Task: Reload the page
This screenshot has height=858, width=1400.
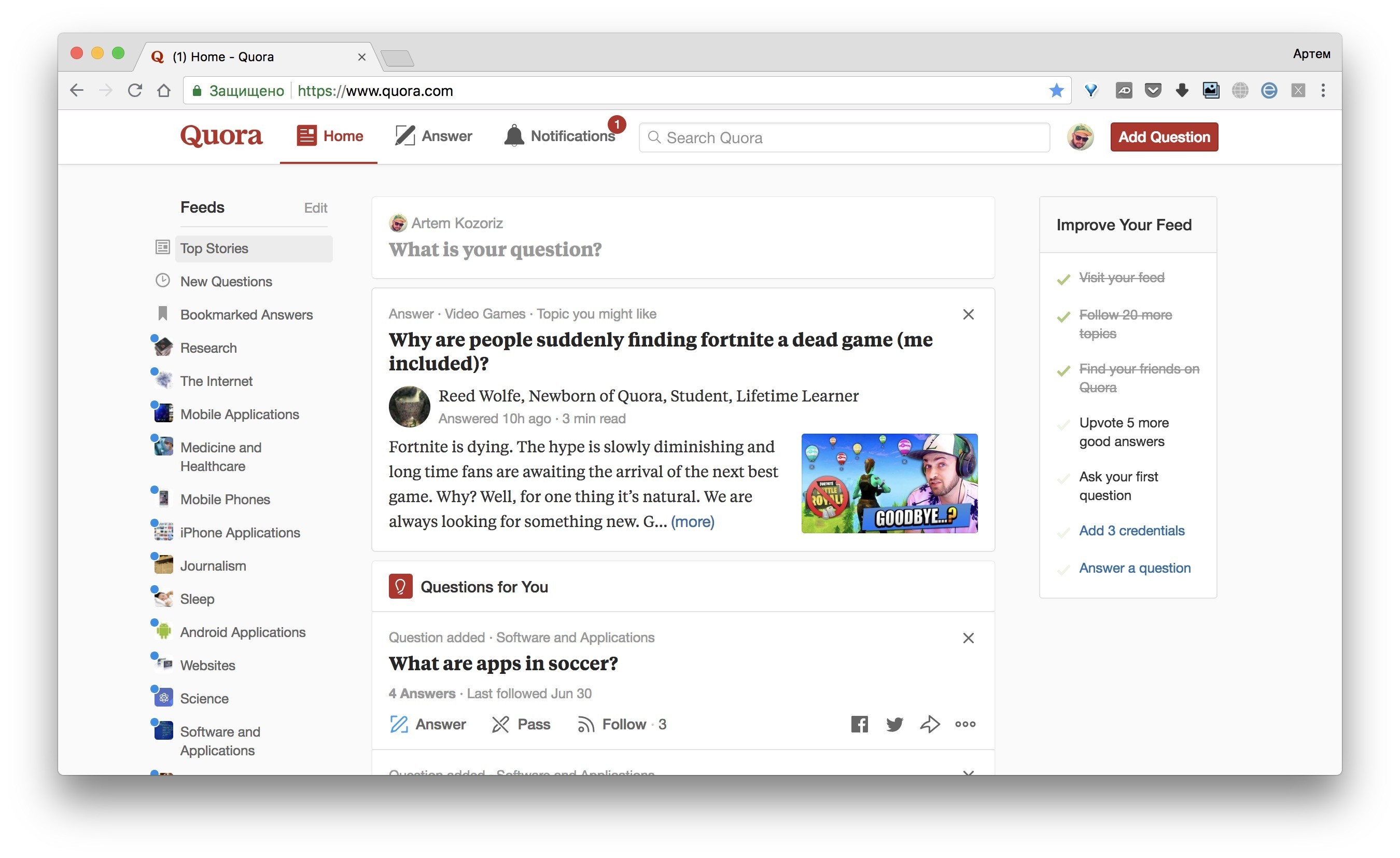Action: coord(135,90)
